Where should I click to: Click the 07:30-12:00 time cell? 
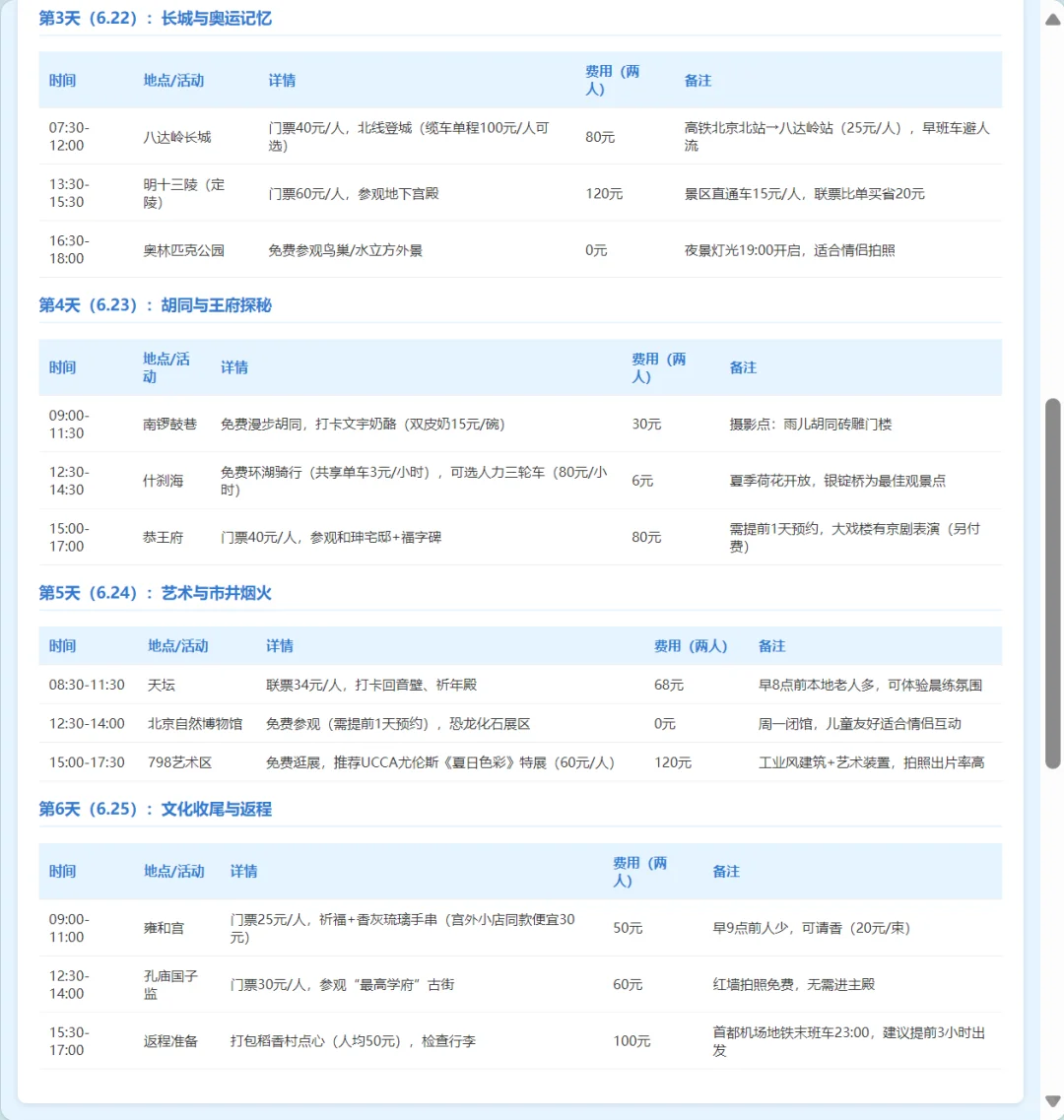point(69,136)
